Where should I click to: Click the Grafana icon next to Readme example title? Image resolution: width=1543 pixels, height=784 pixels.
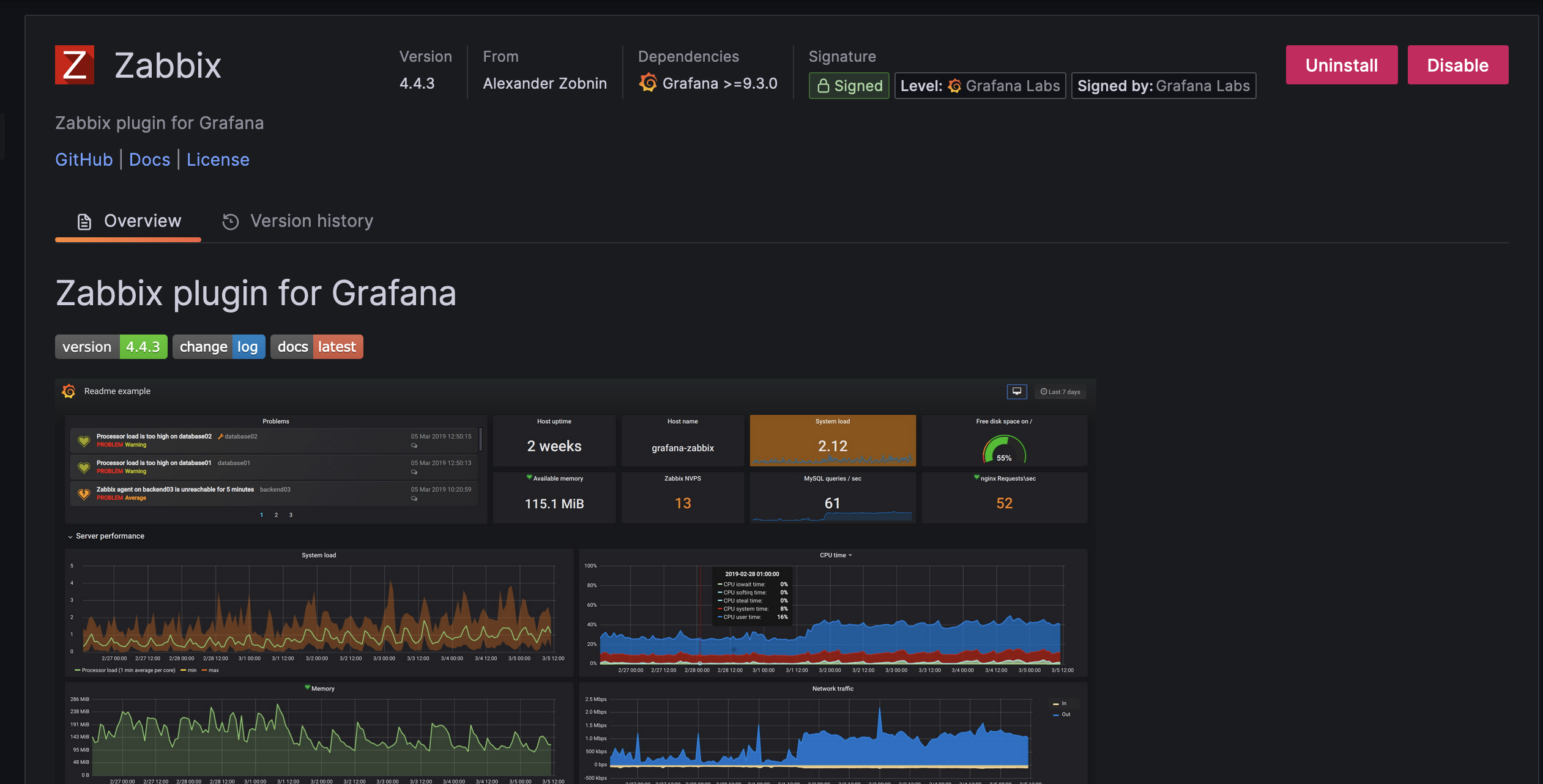69,391
